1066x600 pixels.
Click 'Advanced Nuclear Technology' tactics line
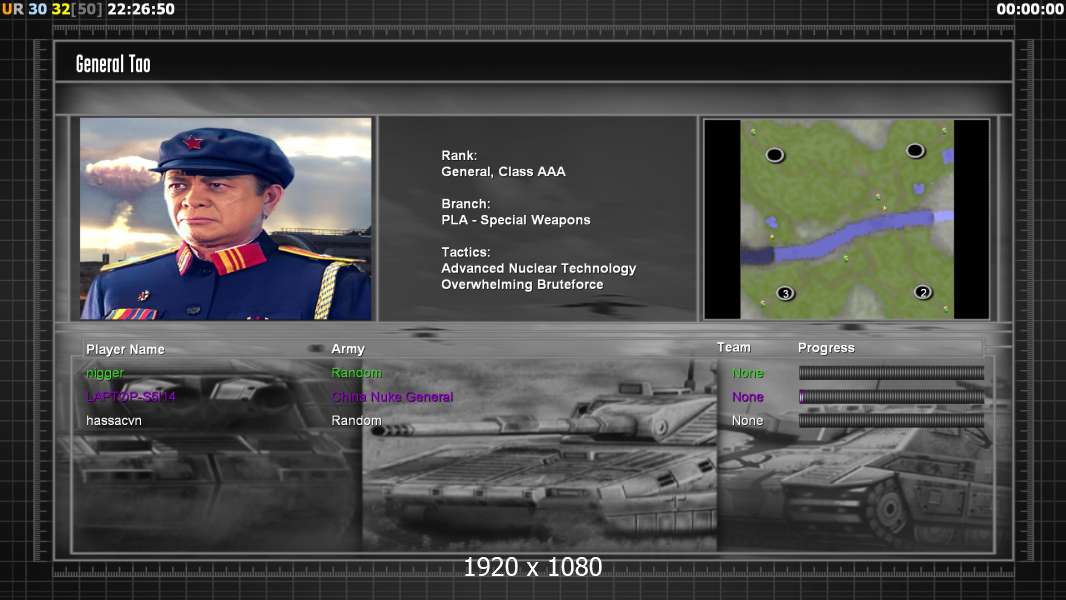(538, 268)
